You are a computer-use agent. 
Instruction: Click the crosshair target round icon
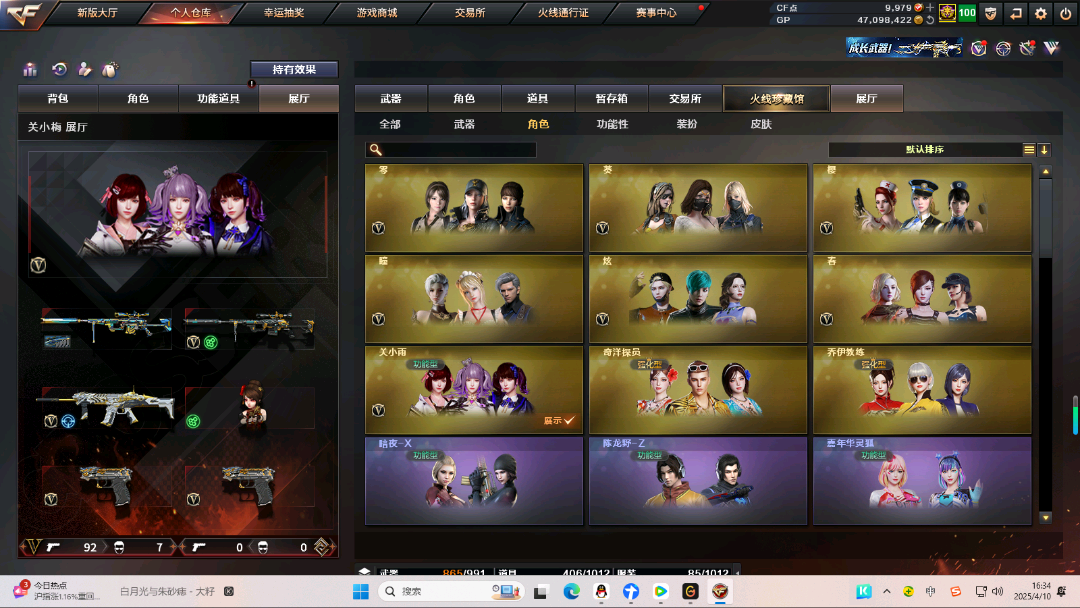click(1003, 48)
